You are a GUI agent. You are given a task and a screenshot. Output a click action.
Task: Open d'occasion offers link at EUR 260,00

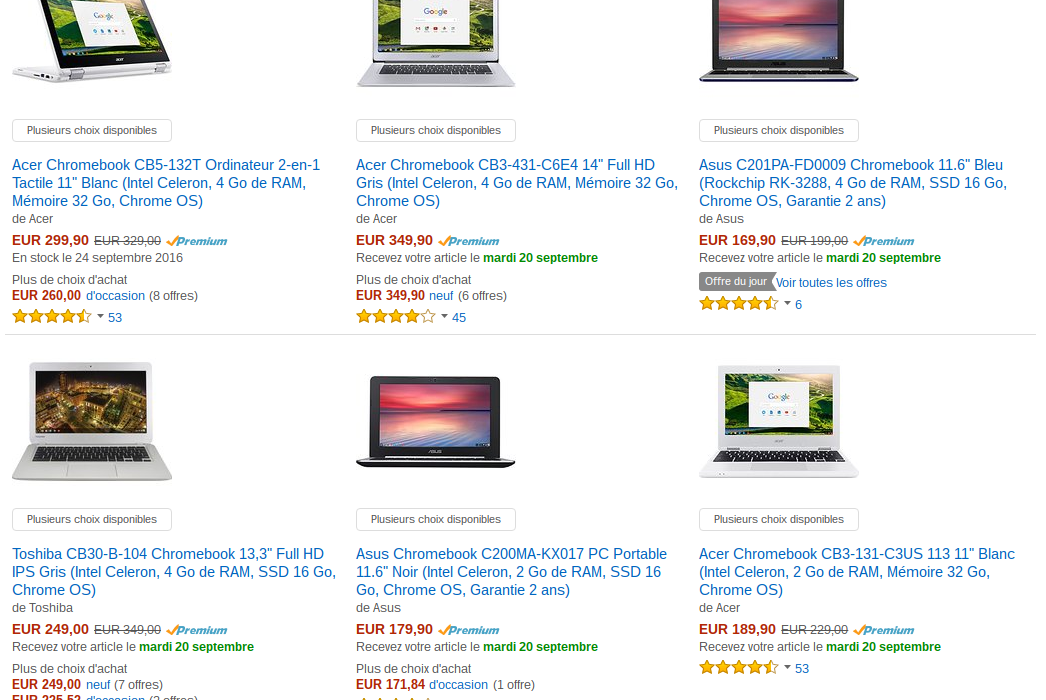(115, 296)
